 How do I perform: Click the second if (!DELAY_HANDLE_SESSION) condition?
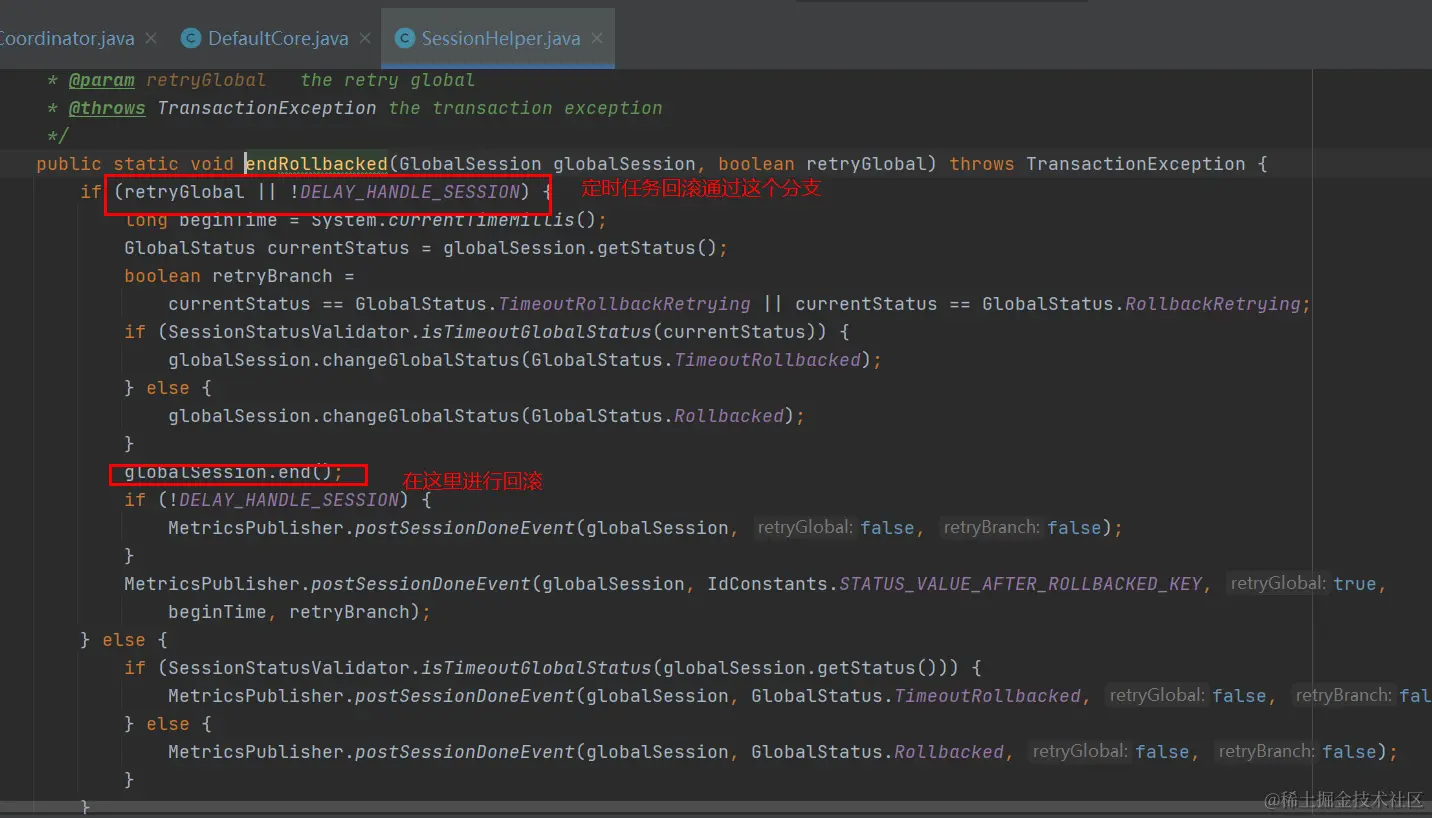point(277,500)
